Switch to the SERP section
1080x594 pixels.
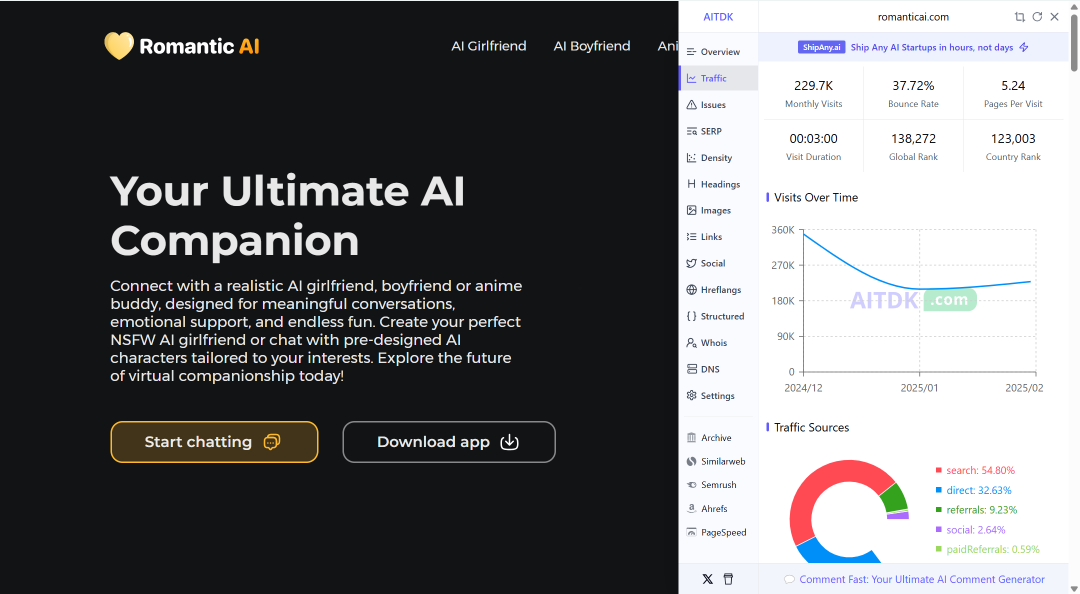pos(718,131)
